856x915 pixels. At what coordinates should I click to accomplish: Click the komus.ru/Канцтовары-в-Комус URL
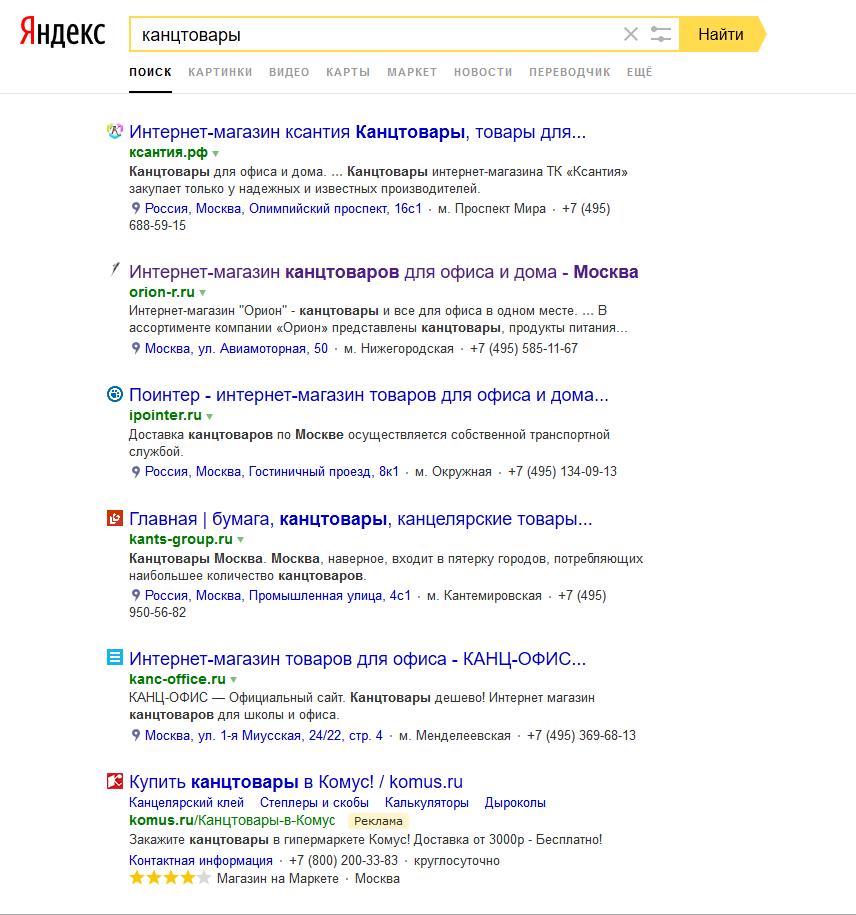click(232, 820)
